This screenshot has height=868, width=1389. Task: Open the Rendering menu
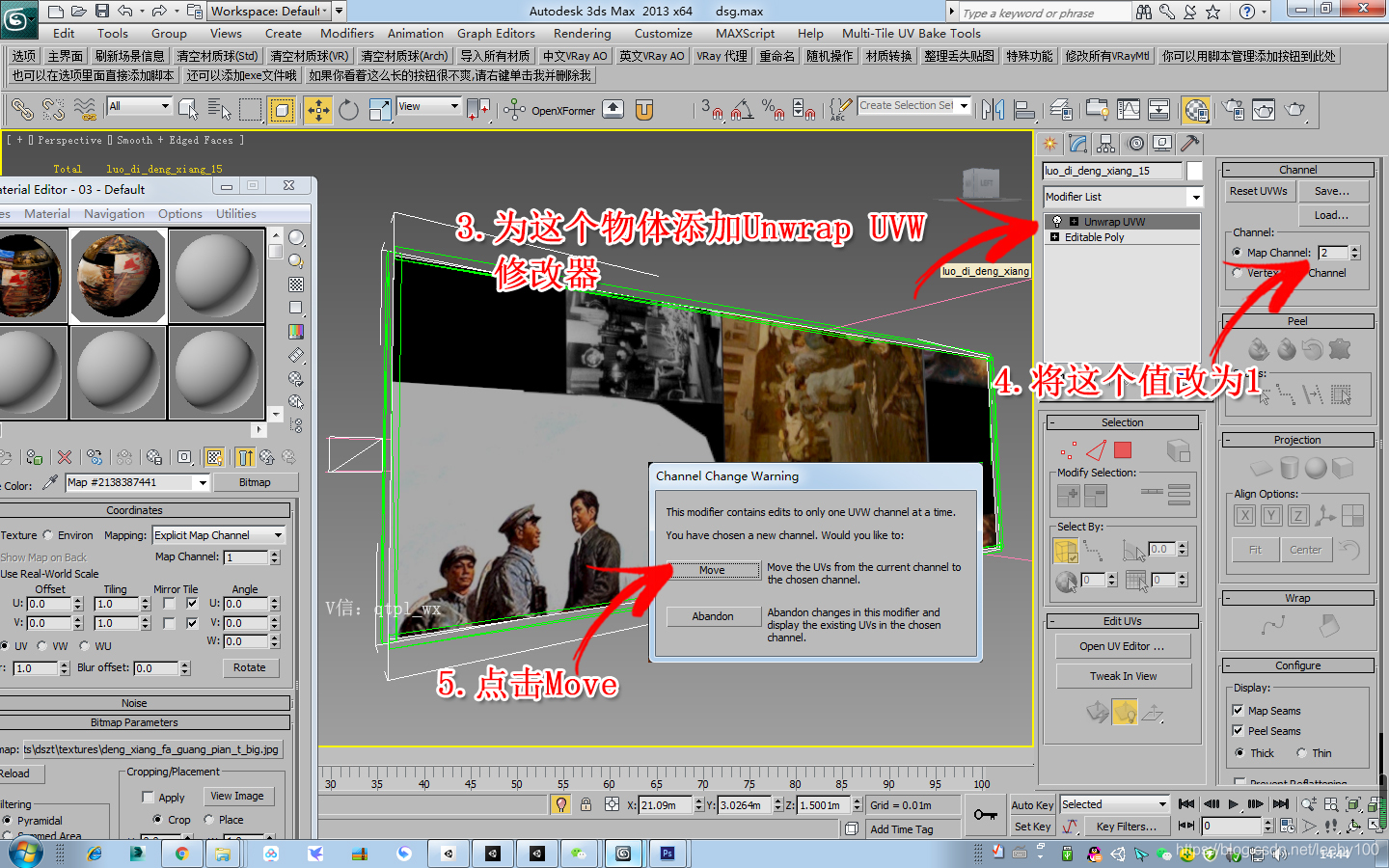tap(582, 34)
